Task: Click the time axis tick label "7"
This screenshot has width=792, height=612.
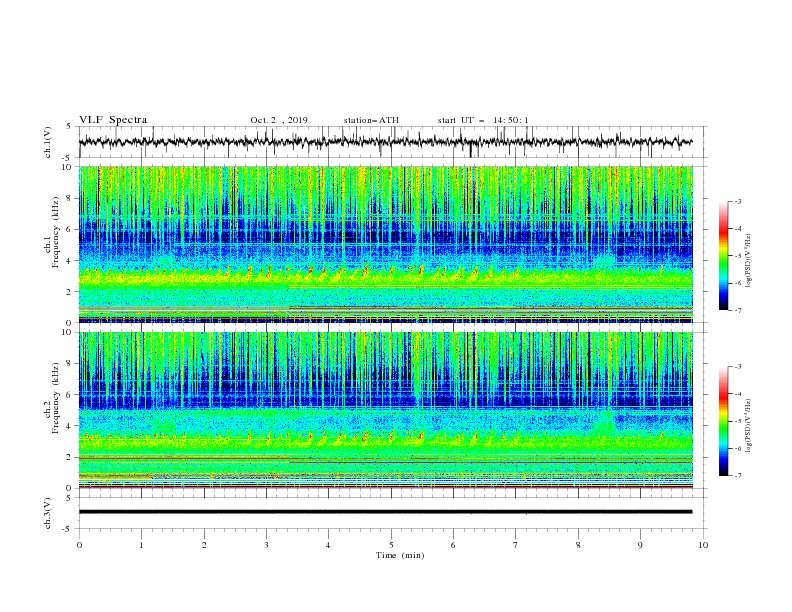Action: pos(516,545)
